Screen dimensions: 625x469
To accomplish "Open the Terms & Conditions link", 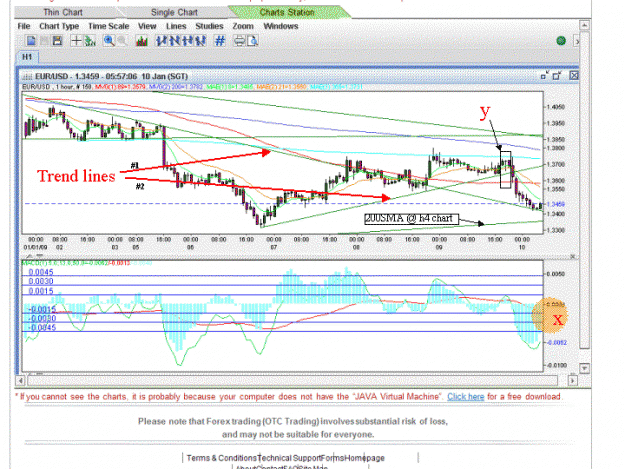I will 221,458.
